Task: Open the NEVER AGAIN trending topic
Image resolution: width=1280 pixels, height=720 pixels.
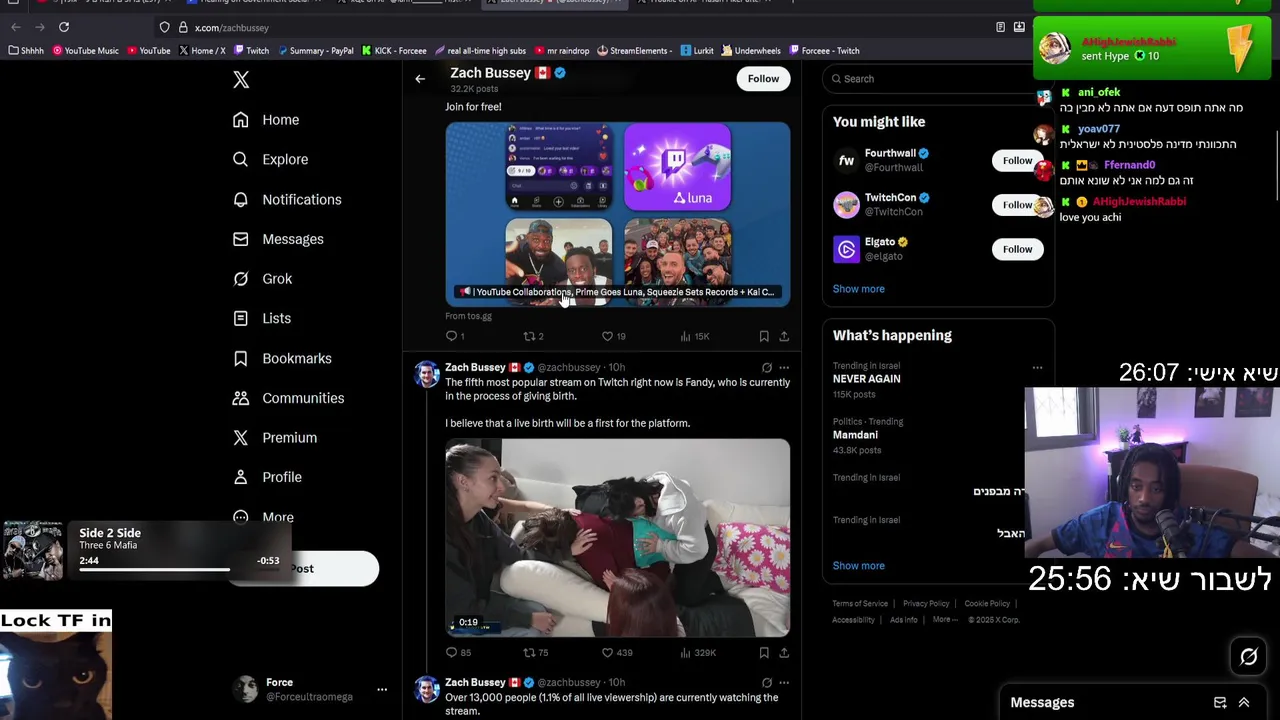Action: (x=866, y=379)
